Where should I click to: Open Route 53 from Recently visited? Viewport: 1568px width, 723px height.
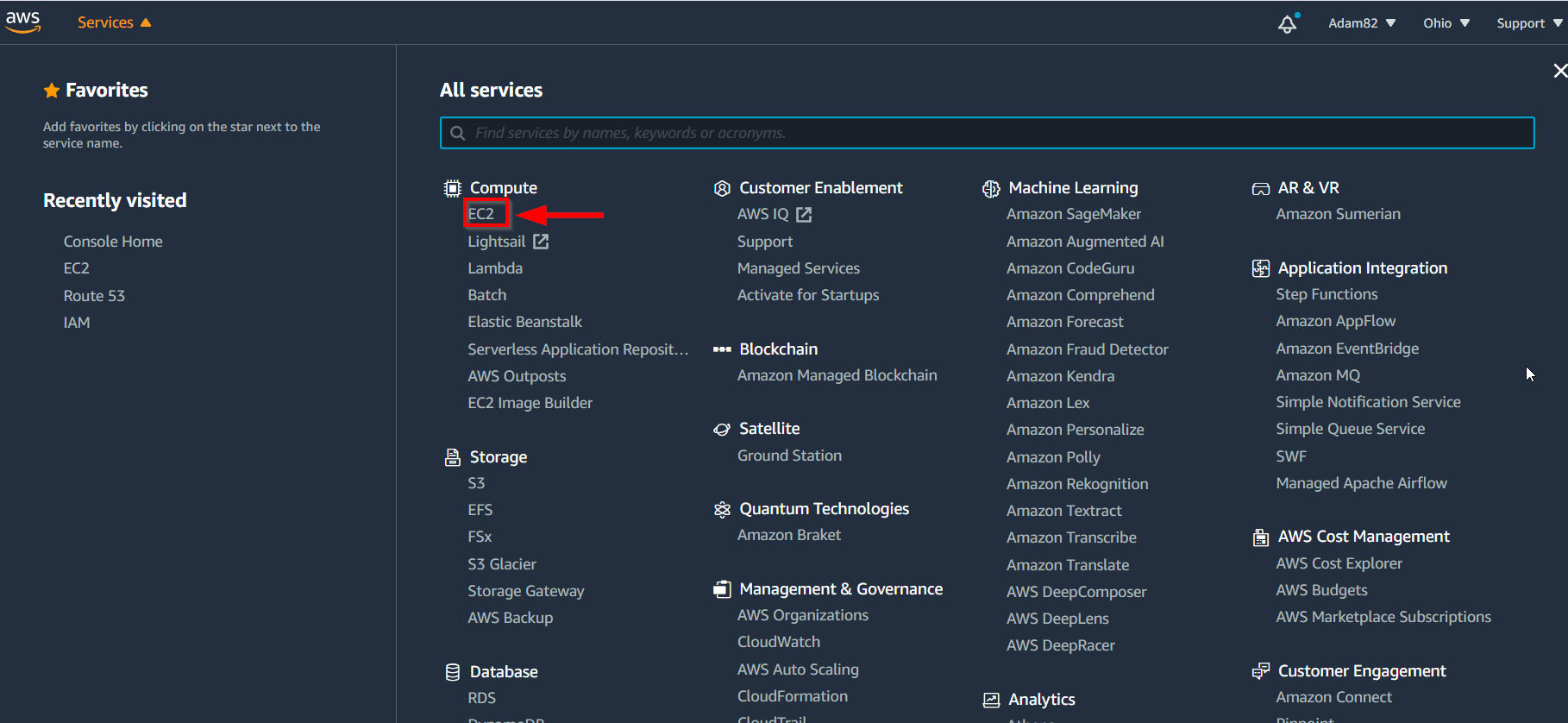coord(94,296)
